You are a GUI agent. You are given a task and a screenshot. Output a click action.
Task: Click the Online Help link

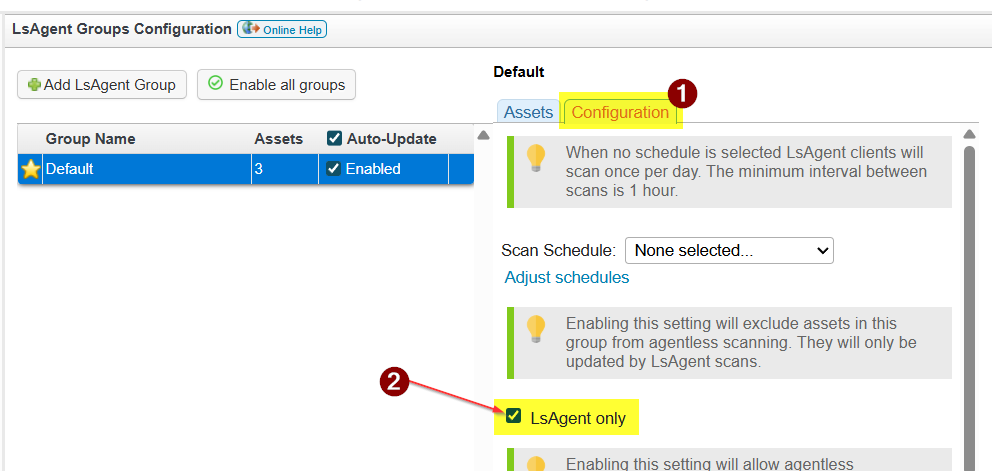coord(292,30)
